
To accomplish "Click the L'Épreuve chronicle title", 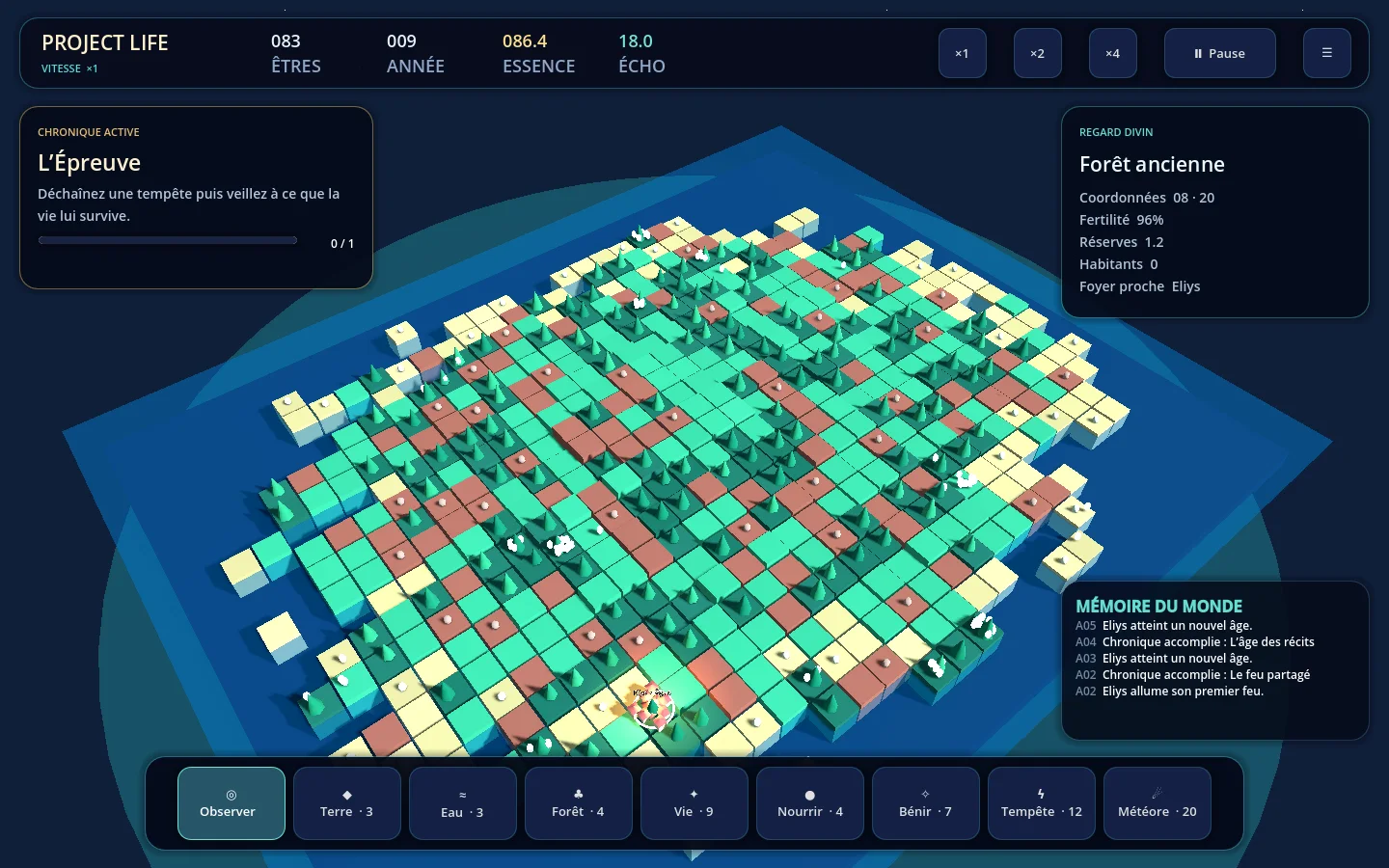I will click(x=90, y=162).
